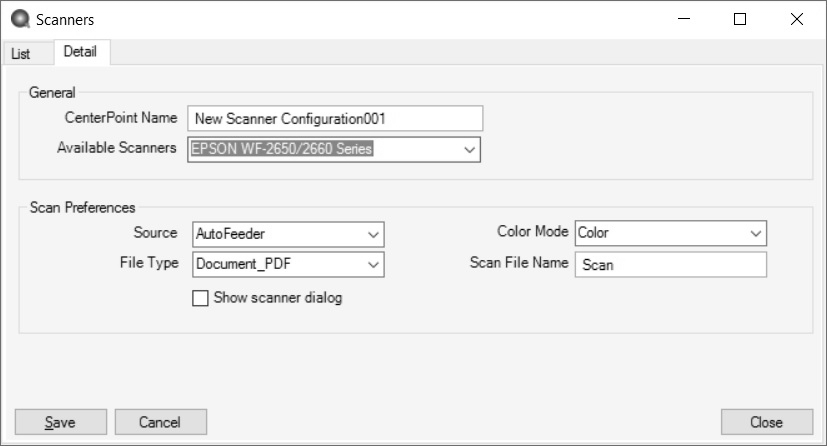Click the Scanners app icon in title bar

pyautogui.click(x=19, y=19)
